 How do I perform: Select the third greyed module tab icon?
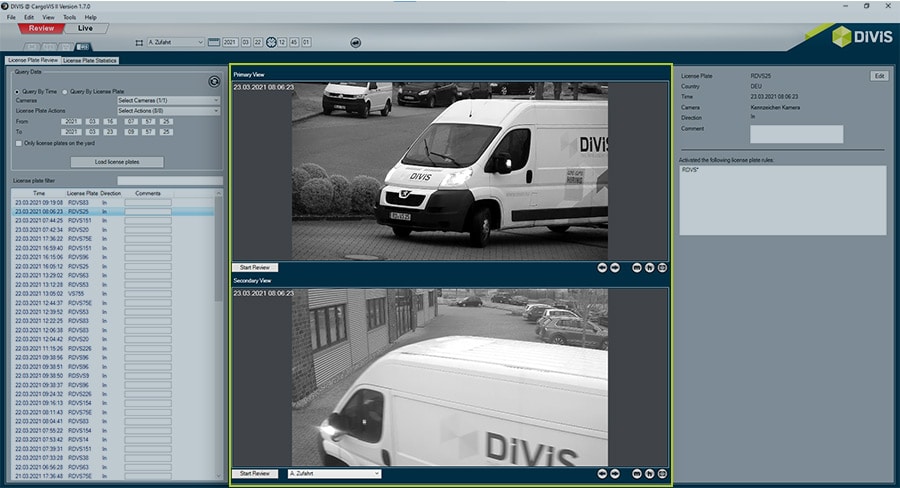(x=66, y=47)
